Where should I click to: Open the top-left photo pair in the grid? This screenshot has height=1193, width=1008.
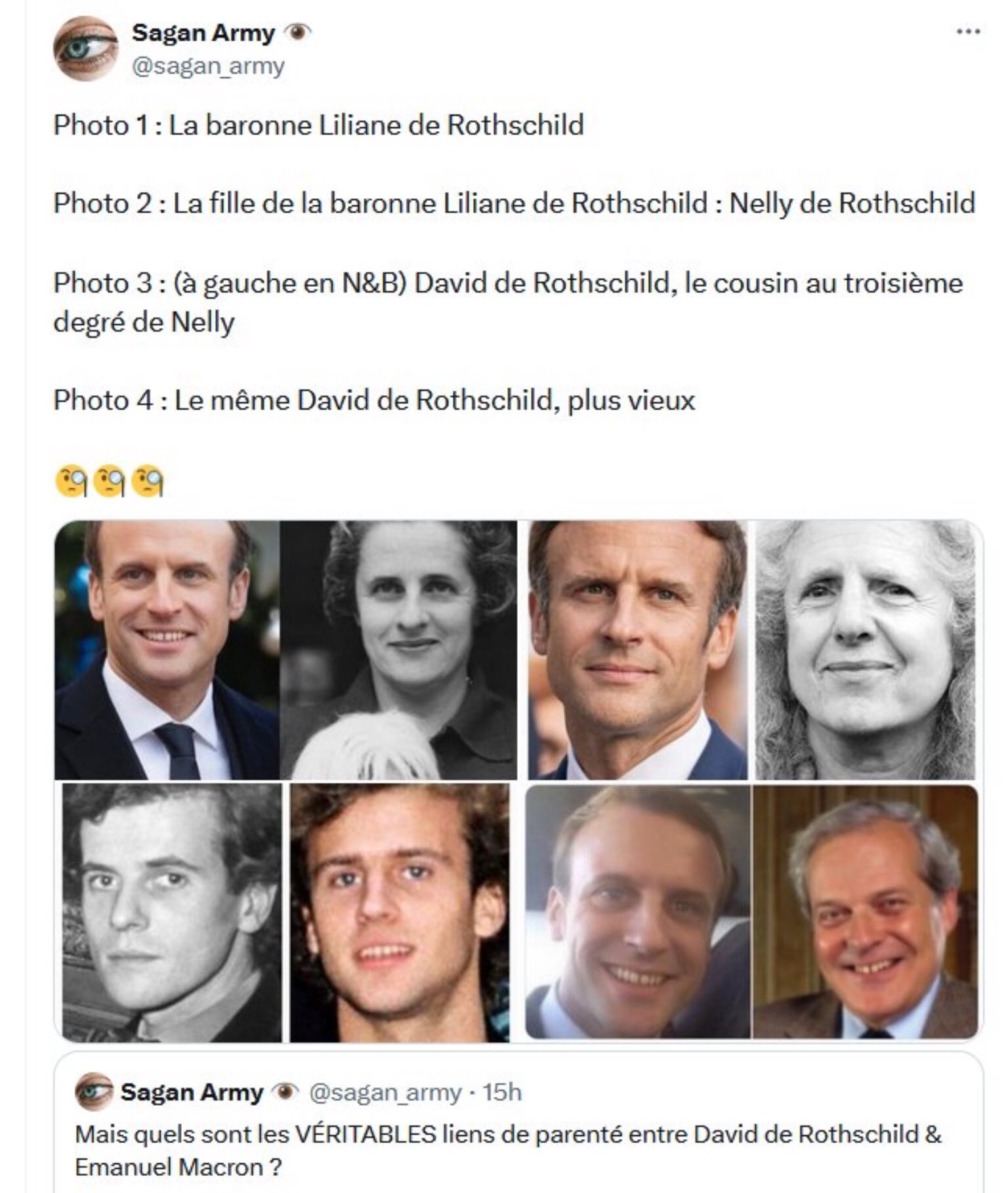[x=285, y=650]
